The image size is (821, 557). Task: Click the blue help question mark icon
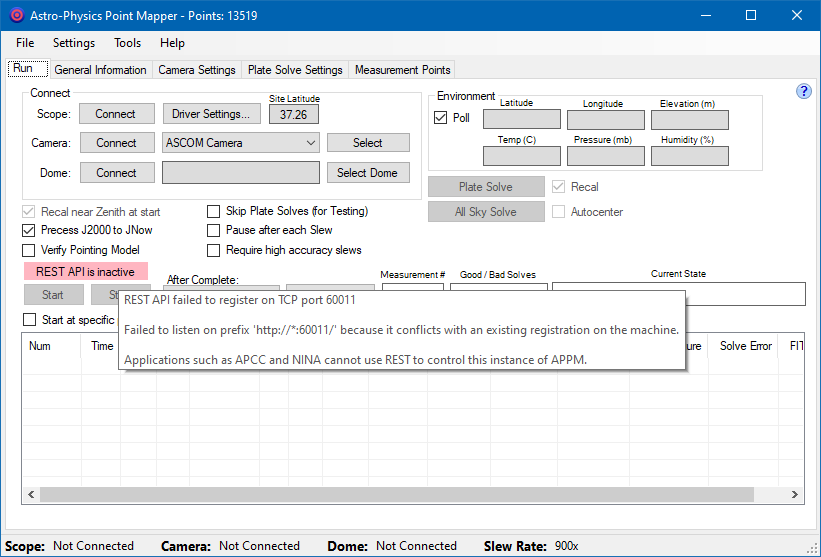(804, 91)
